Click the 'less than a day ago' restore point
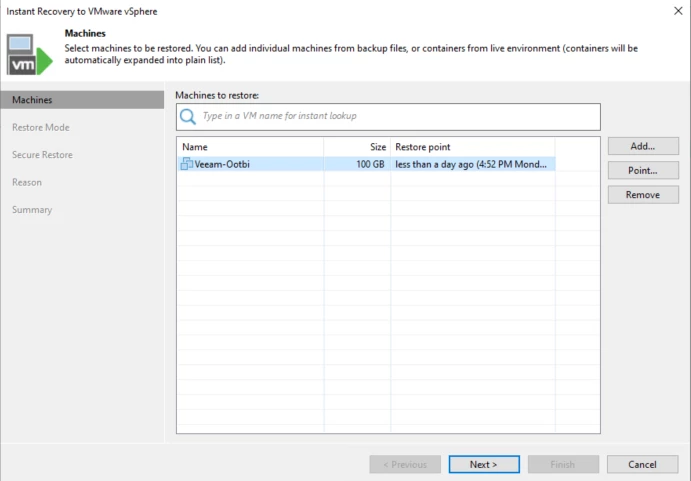 click(x=471, y=164)
